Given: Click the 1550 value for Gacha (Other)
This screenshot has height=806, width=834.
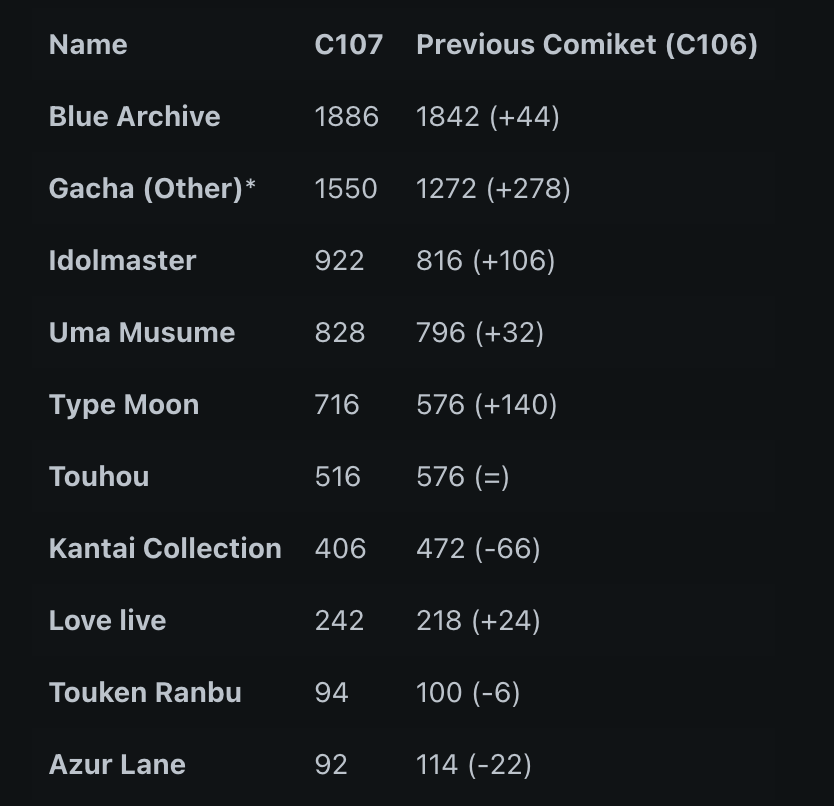Looking at the screenshot, I should pyautogui.click(x=346, y=188).
